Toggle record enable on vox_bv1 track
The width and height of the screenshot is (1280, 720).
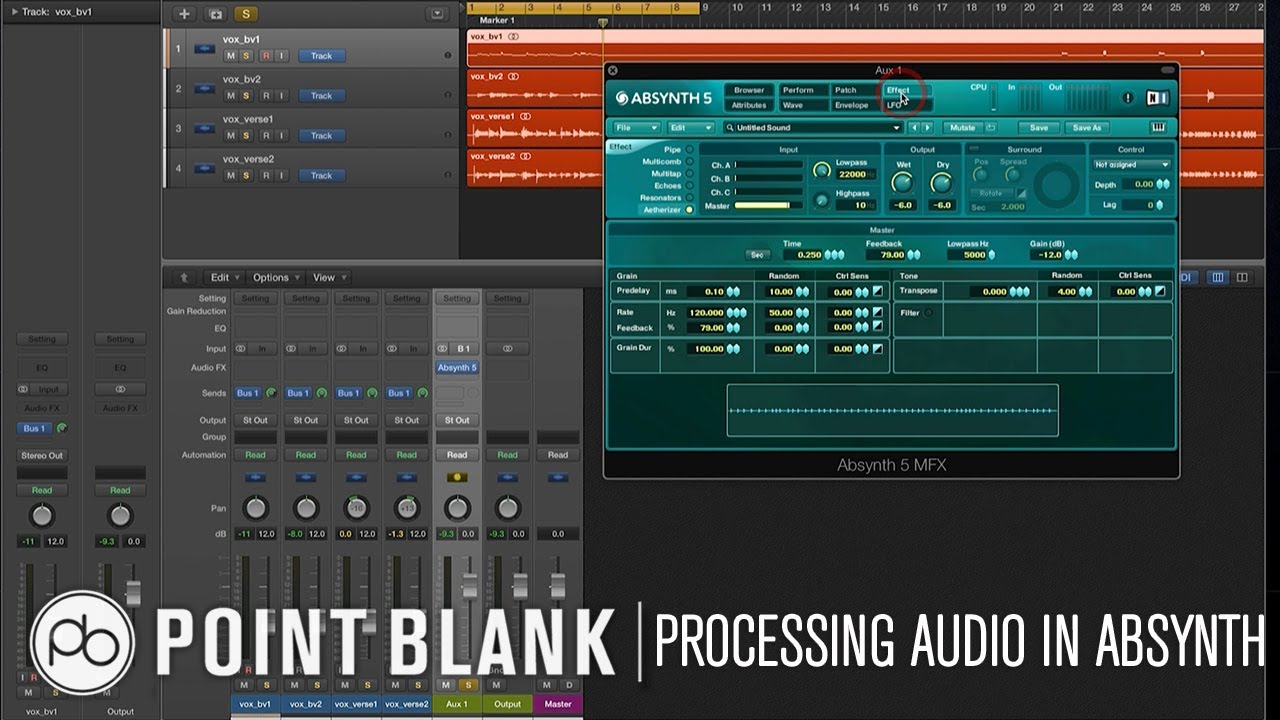coord(265,56)
